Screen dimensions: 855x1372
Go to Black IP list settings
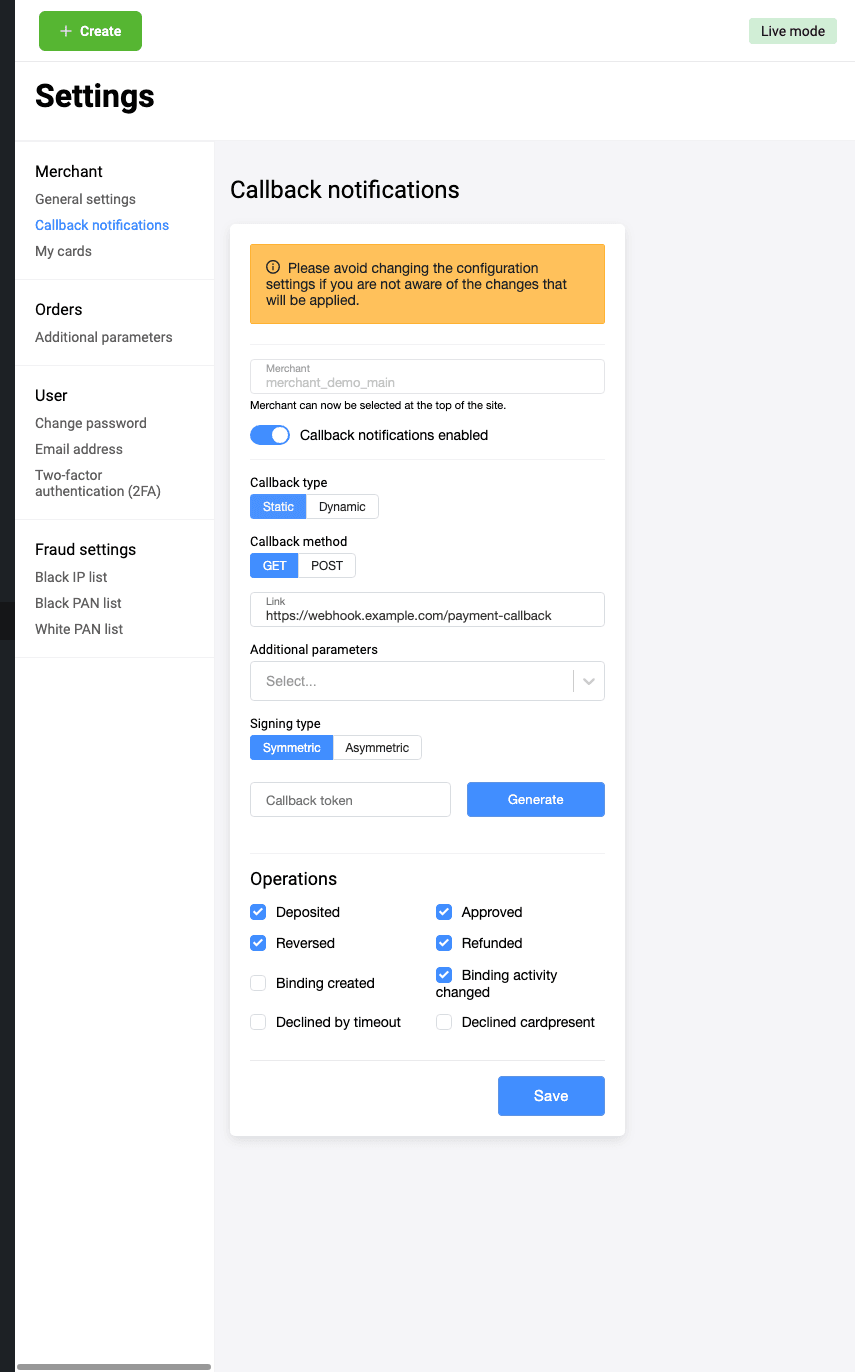(x=71, y=577)
